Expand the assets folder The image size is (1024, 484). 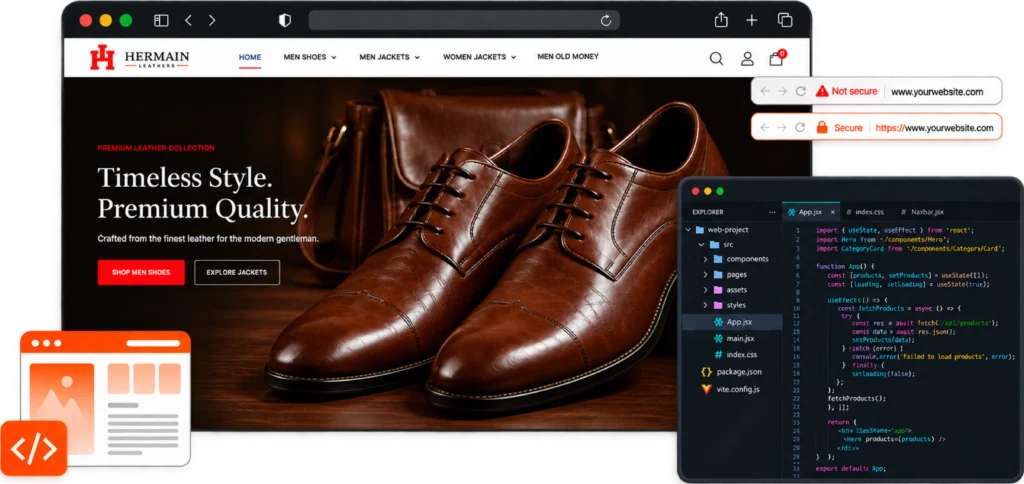[x=705, y=290]
